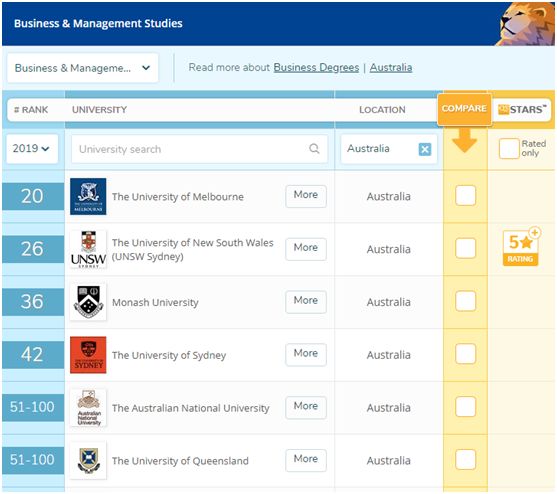Click rank 20 cell
557x494 pixels.
33,196
